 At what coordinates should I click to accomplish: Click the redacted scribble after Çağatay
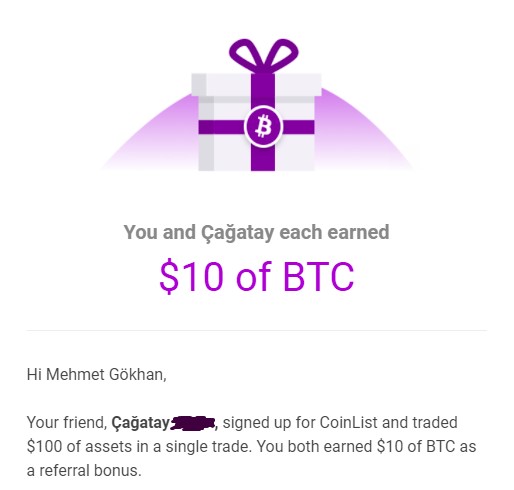[192, 423]
